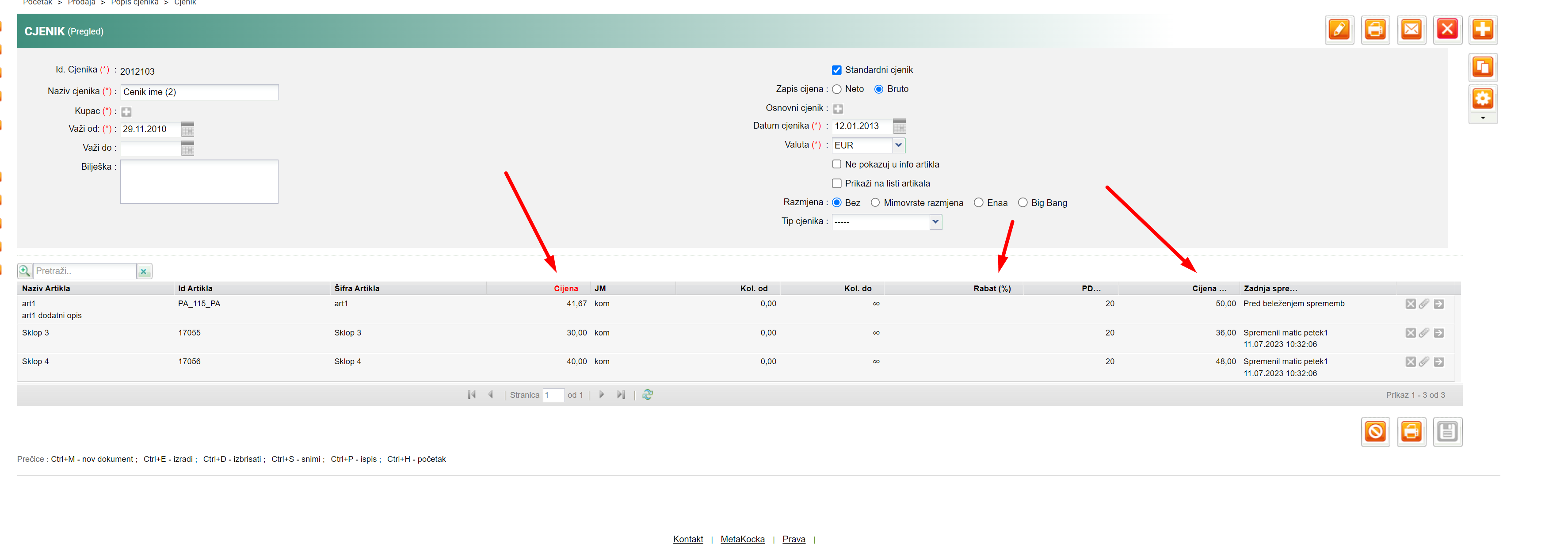Click the bottom floppy disk save icon

pyautogui.click(x=1447, y=432)
